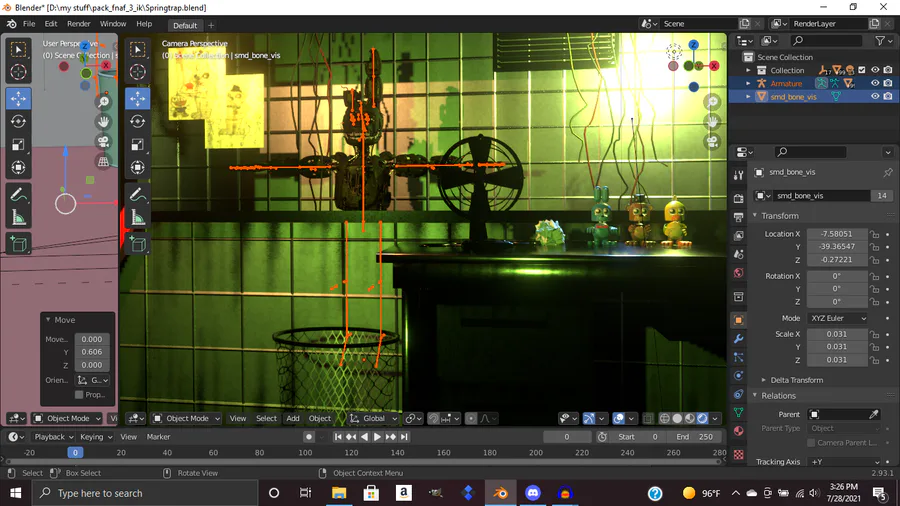Select the Default workspace tab
Viewport: 900px width, 506px height.
click(x=185, y=25)
